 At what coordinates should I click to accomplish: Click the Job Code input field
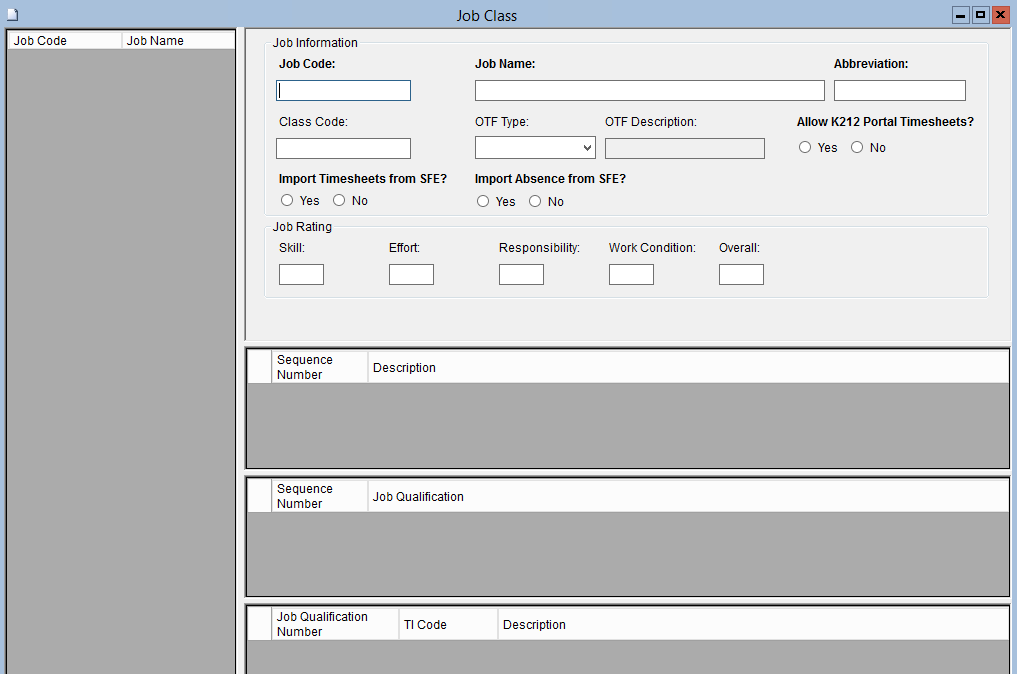point(343,91)
